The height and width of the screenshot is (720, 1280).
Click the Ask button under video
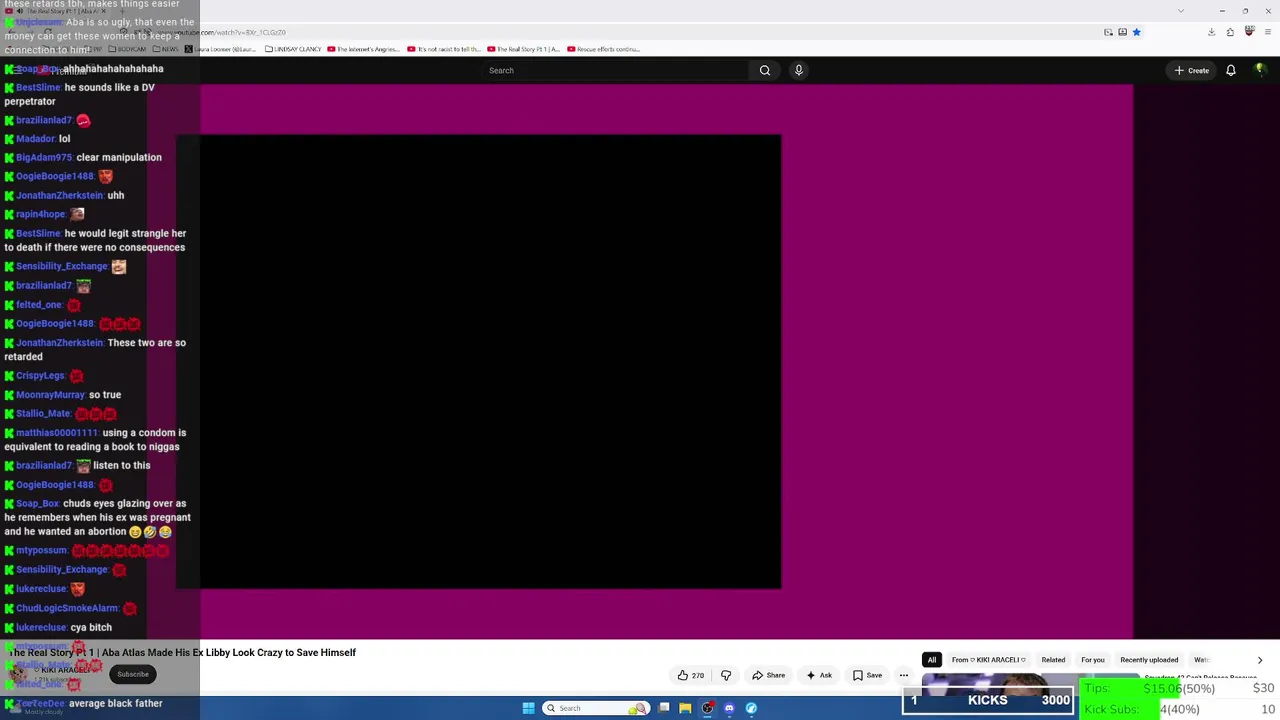(x=819, y=675)
